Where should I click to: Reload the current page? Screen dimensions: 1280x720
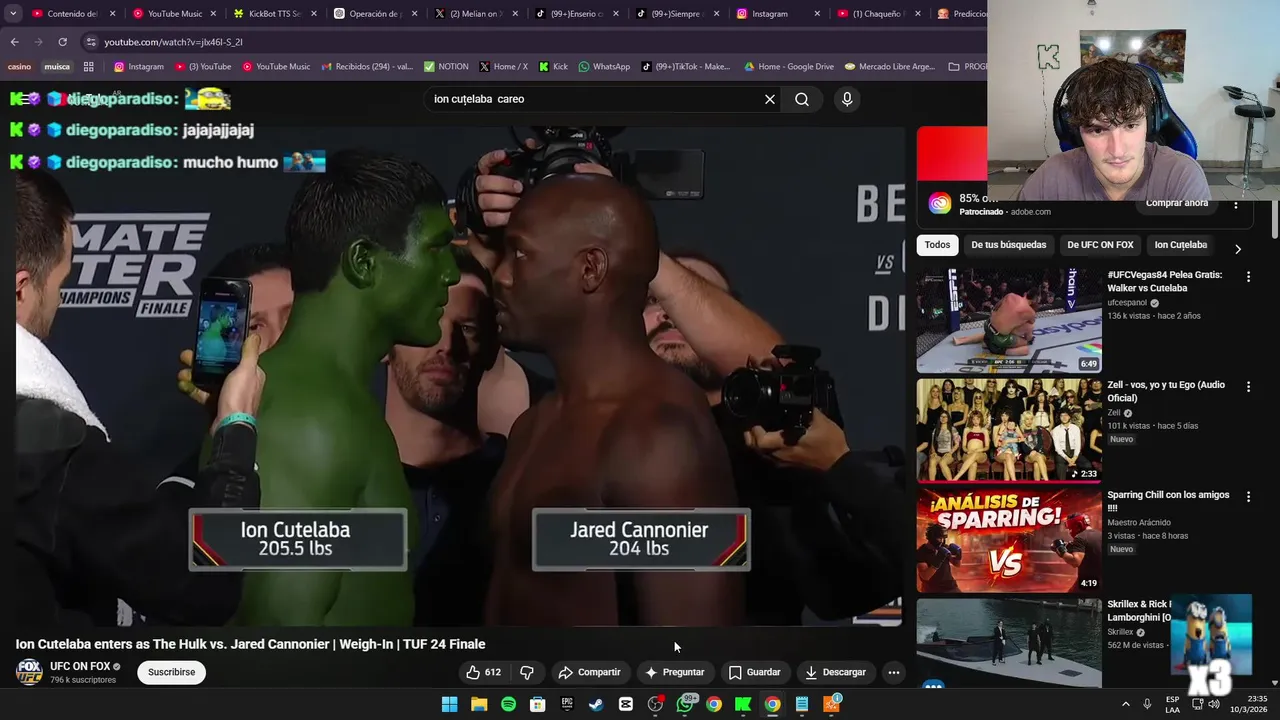pyautogui.click(x=62, y=42)
